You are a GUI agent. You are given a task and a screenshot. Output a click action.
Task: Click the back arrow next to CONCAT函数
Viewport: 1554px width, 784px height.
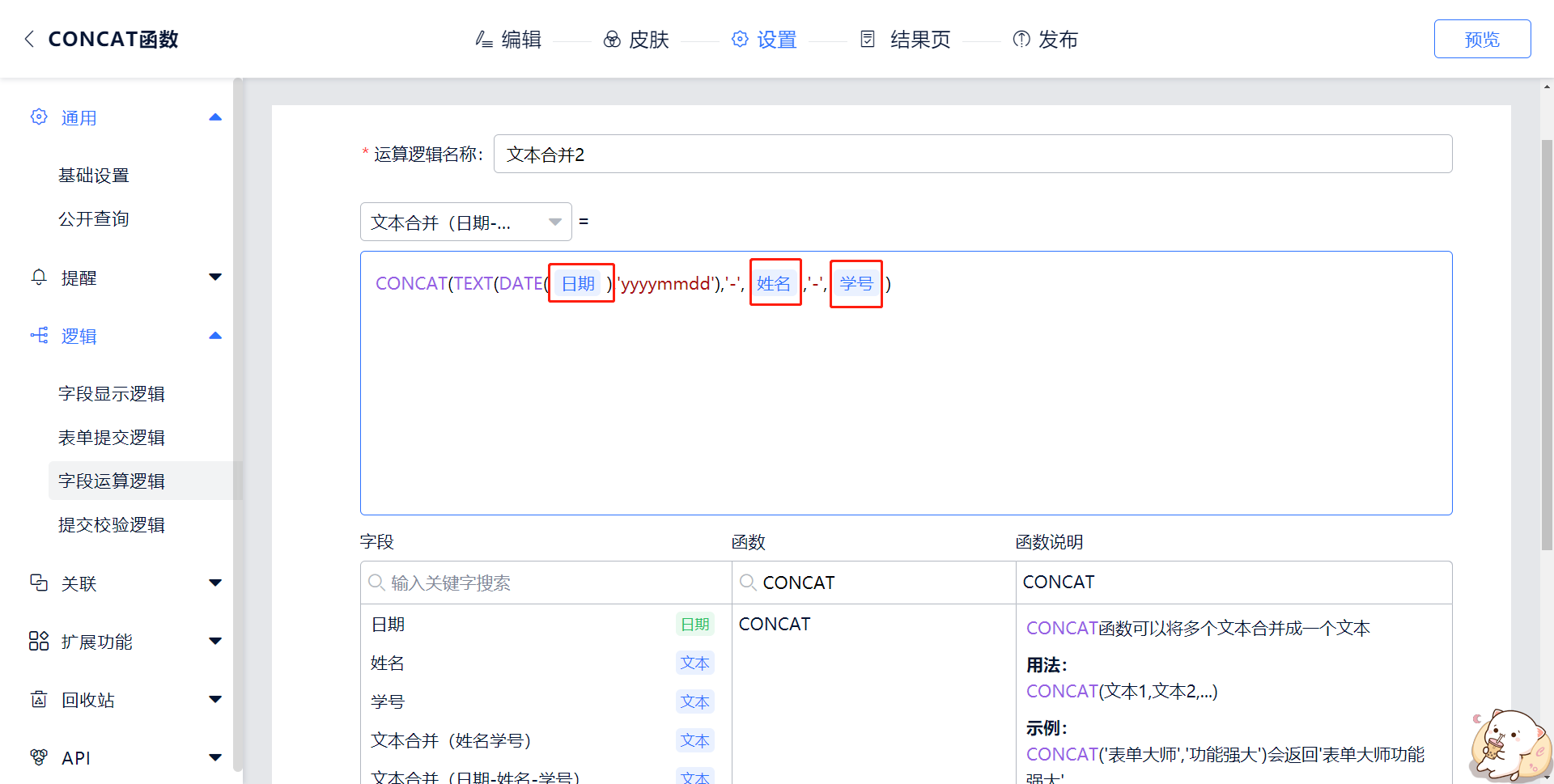pyautogui.click(x=29, y=39)
